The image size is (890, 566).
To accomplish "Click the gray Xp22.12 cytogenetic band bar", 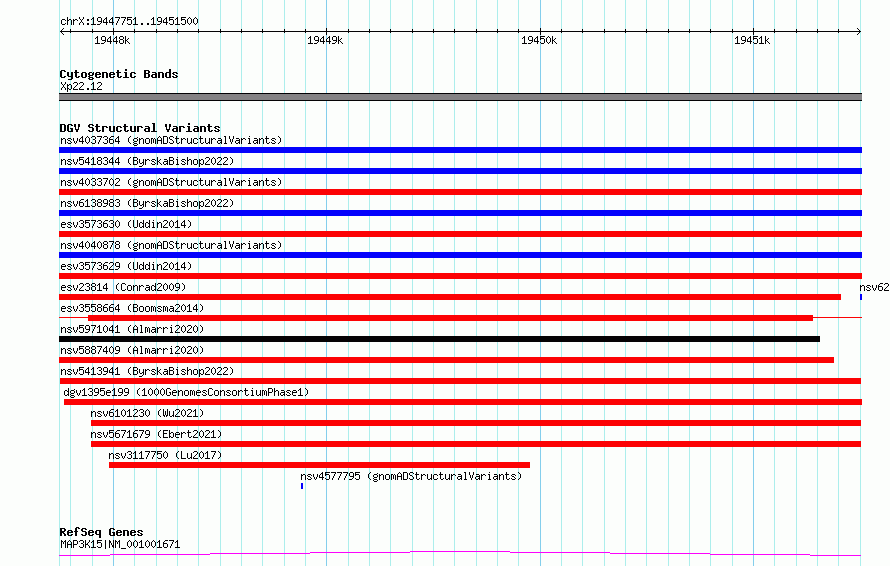I will click(x=460, y=97).
